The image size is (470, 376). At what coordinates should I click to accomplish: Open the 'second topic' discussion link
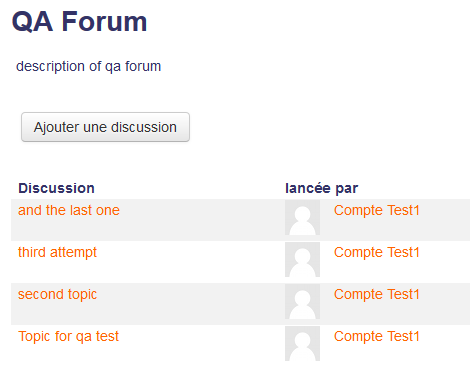(x=57, y=294)
